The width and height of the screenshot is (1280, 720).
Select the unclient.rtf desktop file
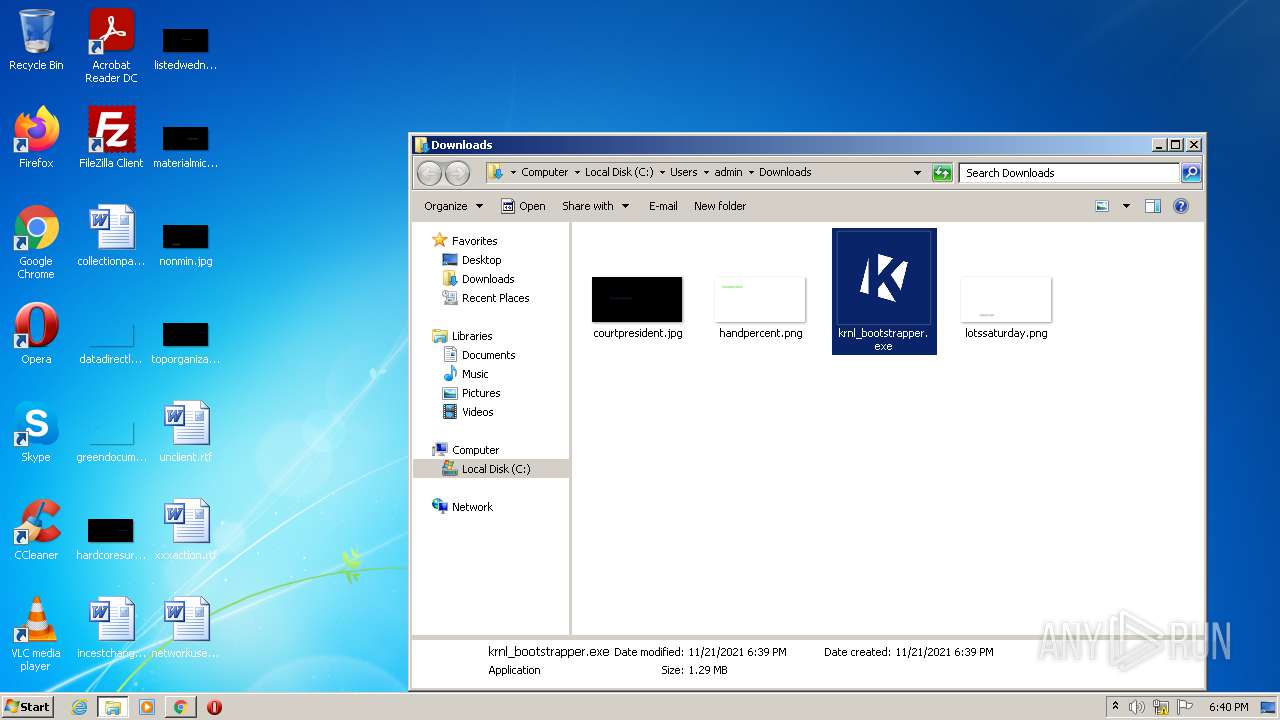coord(185,432)
